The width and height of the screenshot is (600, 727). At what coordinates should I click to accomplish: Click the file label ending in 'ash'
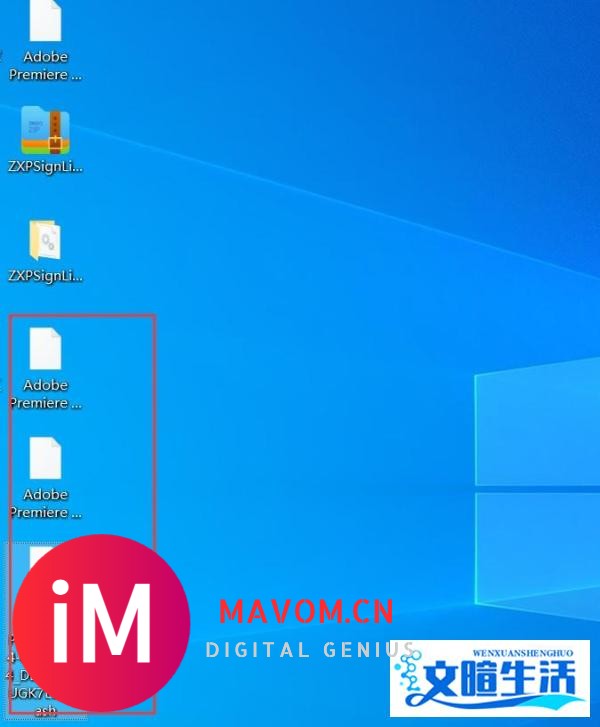(45, 710)
